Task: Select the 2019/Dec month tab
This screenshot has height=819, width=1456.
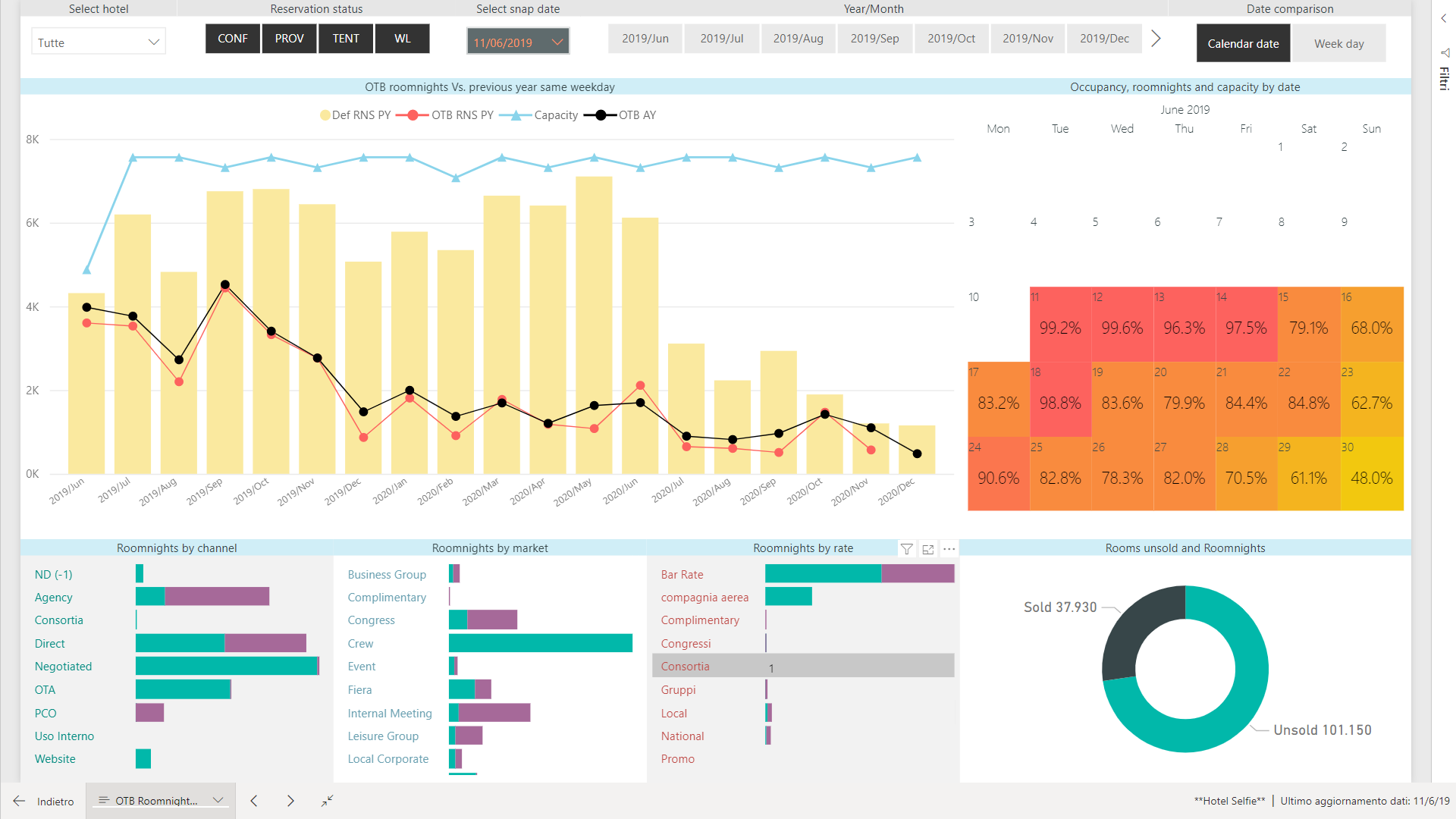Action: [x=1104, y=39]
